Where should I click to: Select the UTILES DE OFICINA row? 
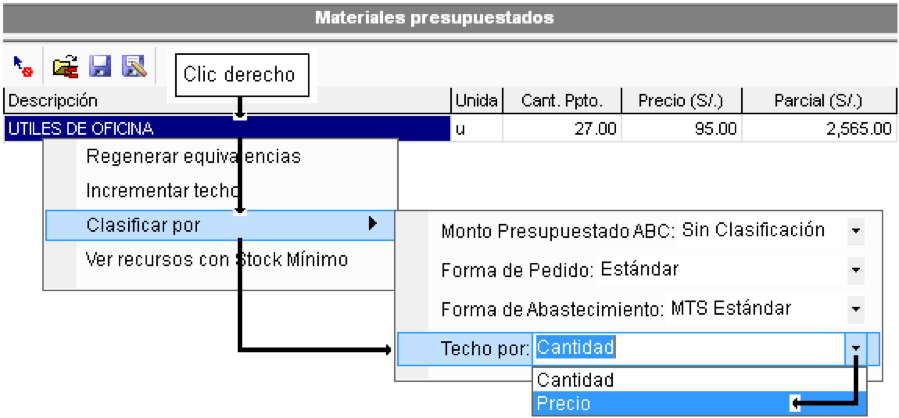pos(228,128)
